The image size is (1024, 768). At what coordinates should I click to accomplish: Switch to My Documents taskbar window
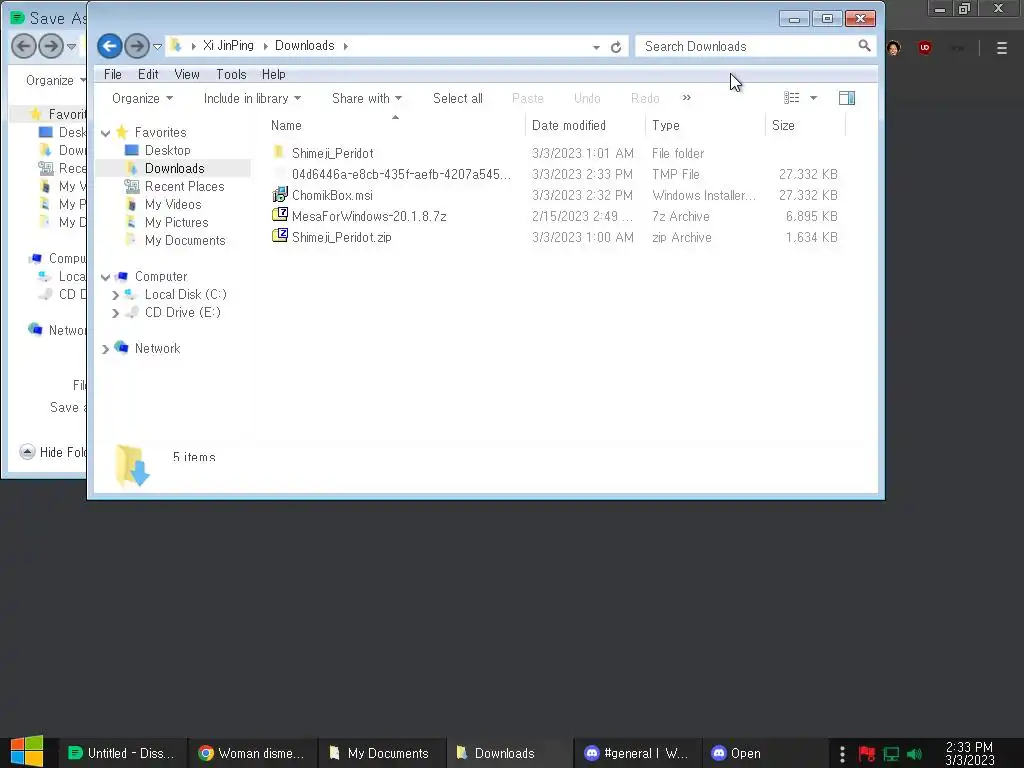381,753
